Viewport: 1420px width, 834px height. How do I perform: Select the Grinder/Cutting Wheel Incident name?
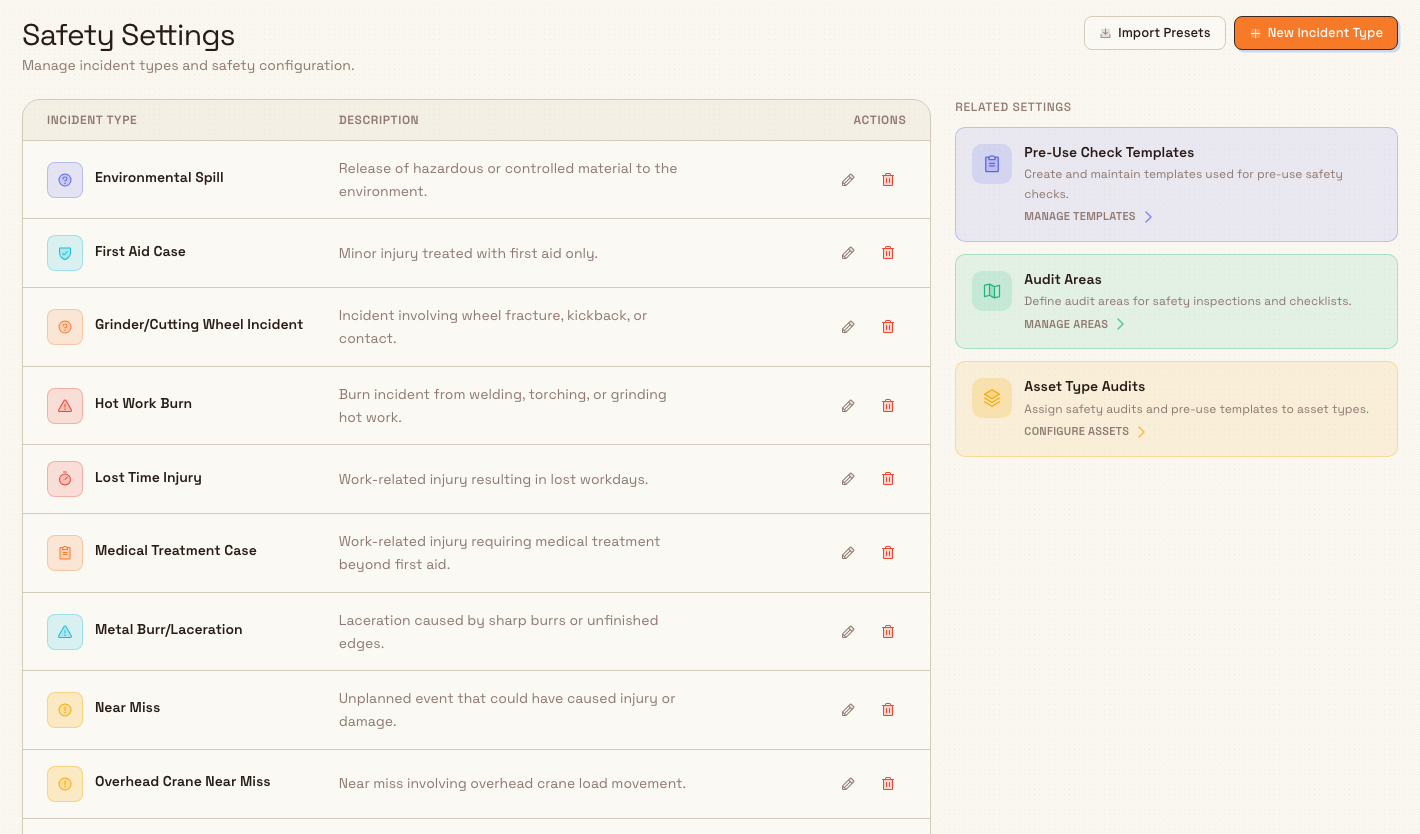point(199,324)
